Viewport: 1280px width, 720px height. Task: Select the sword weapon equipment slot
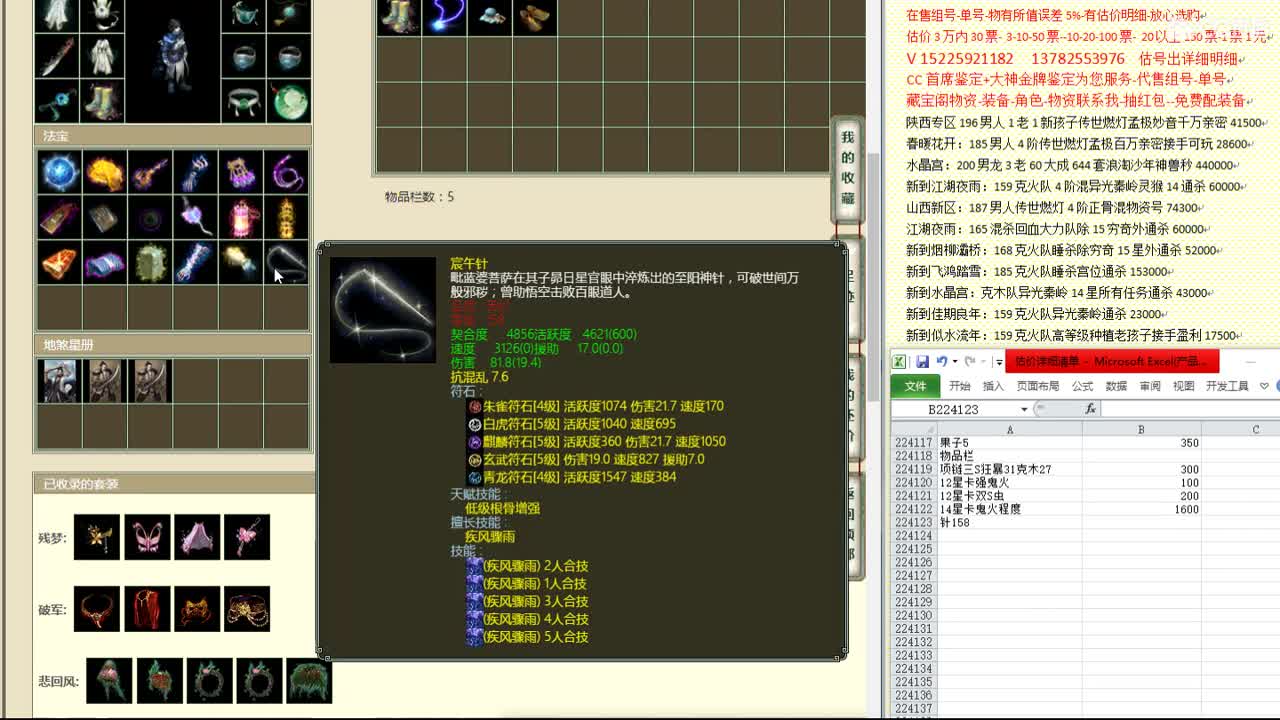56,57
